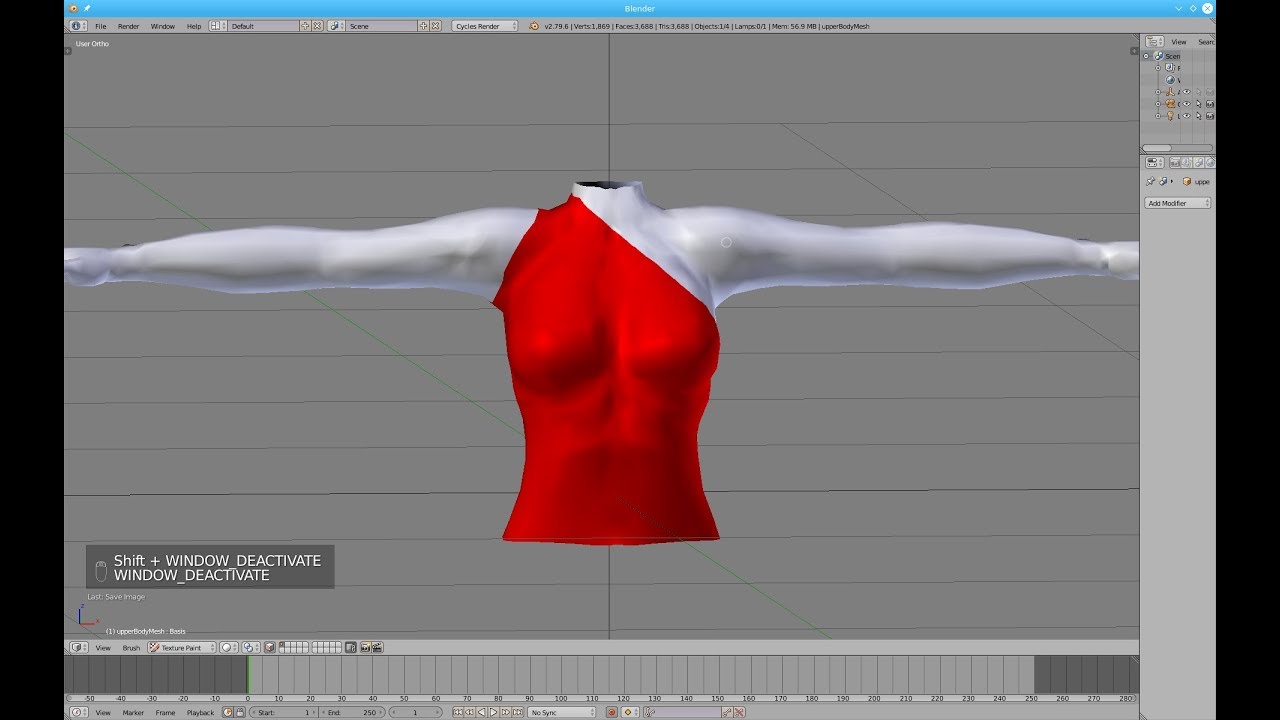This screenshot has height=720, width=1280.
Task: Click the scene browse icon
Action: coord(336,26)
